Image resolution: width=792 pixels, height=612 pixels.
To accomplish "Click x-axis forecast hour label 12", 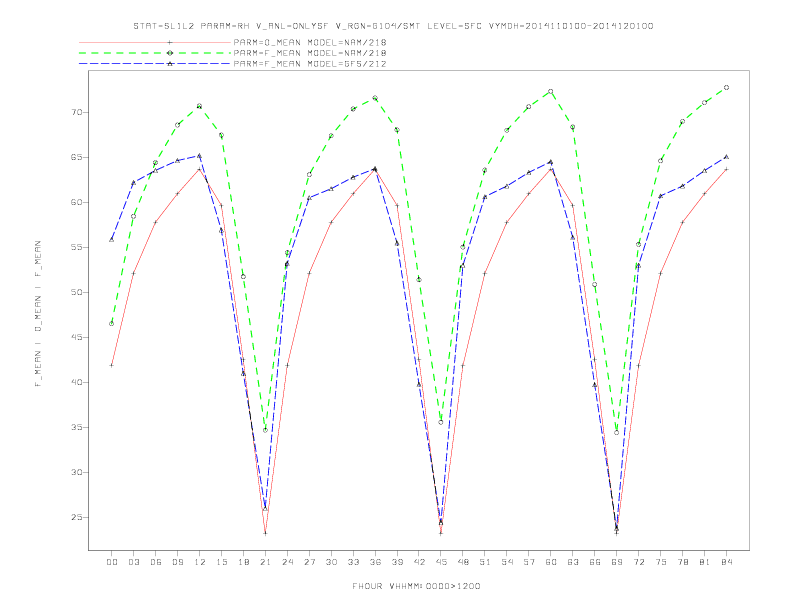I will [200, 562].
